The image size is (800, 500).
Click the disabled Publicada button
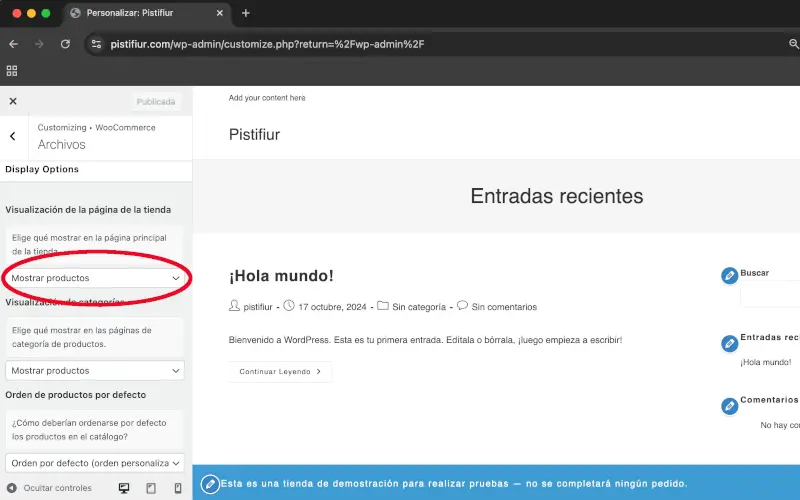[156, 102]
